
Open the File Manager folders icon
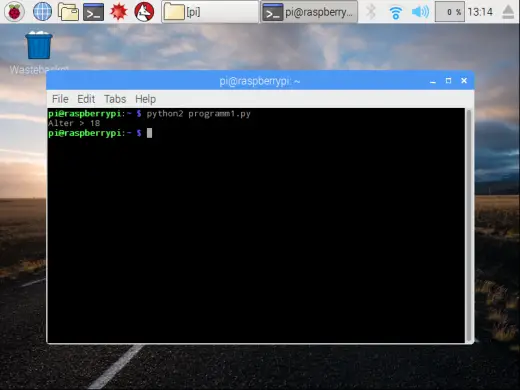(x=68, y=12)
